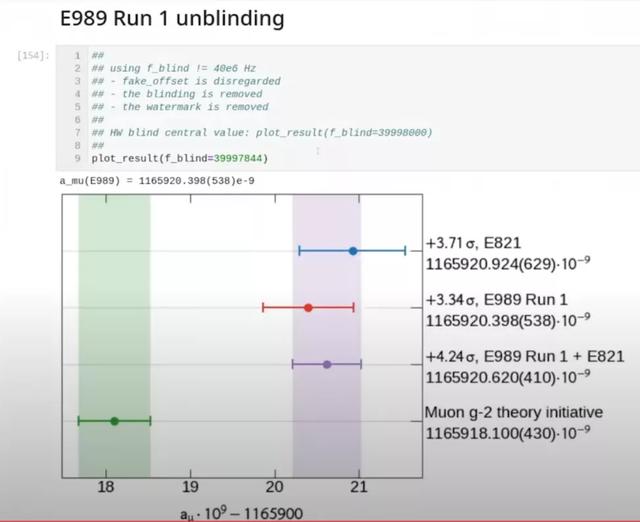Click the purple shaded experiment band

[327, 335]
